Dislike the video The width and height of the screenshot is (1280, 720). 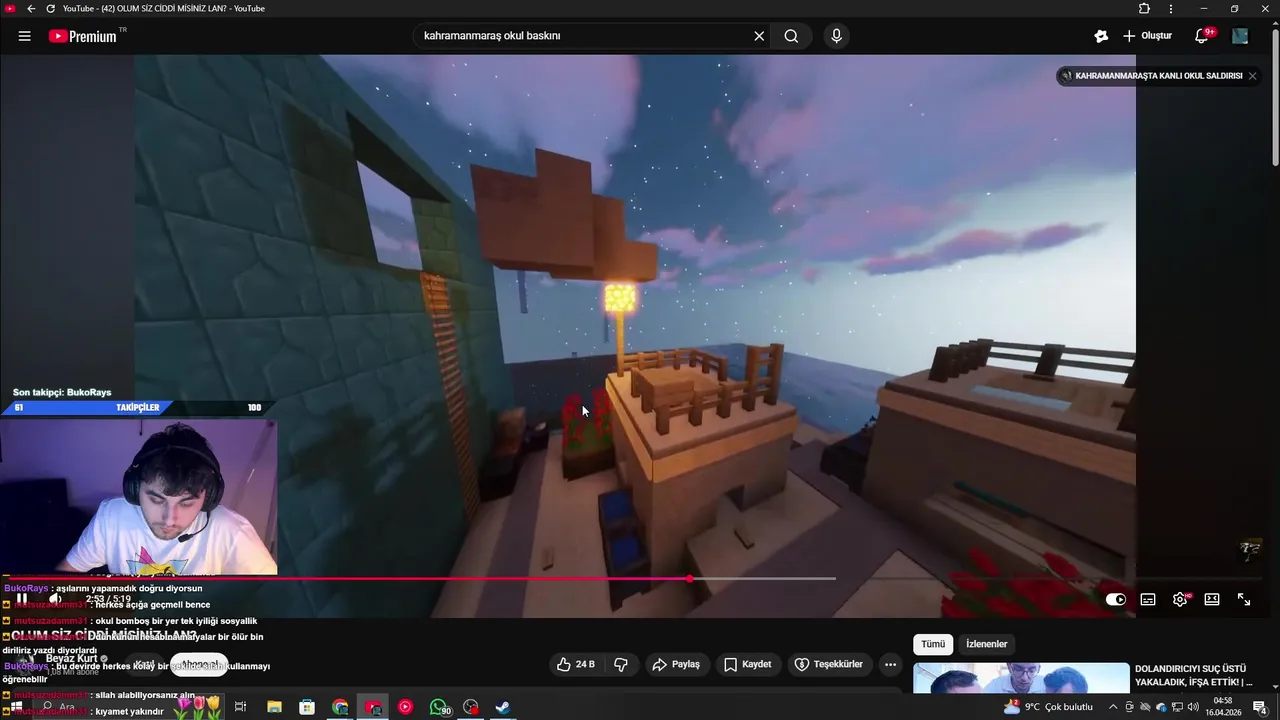621,664
